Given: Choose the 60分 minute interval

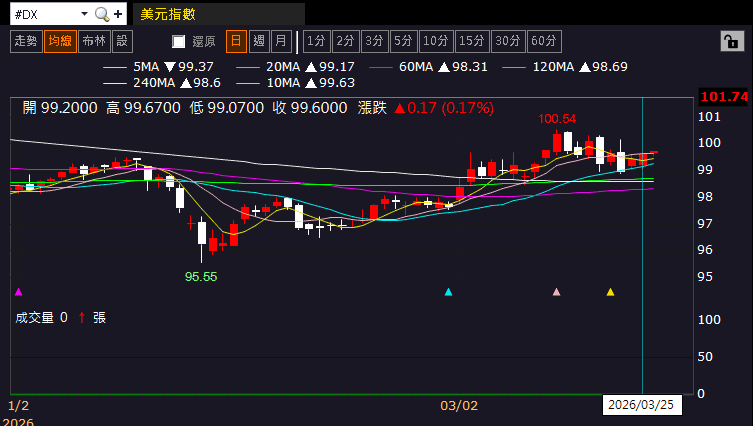Looking at the screenshot, I should [544, 41].
